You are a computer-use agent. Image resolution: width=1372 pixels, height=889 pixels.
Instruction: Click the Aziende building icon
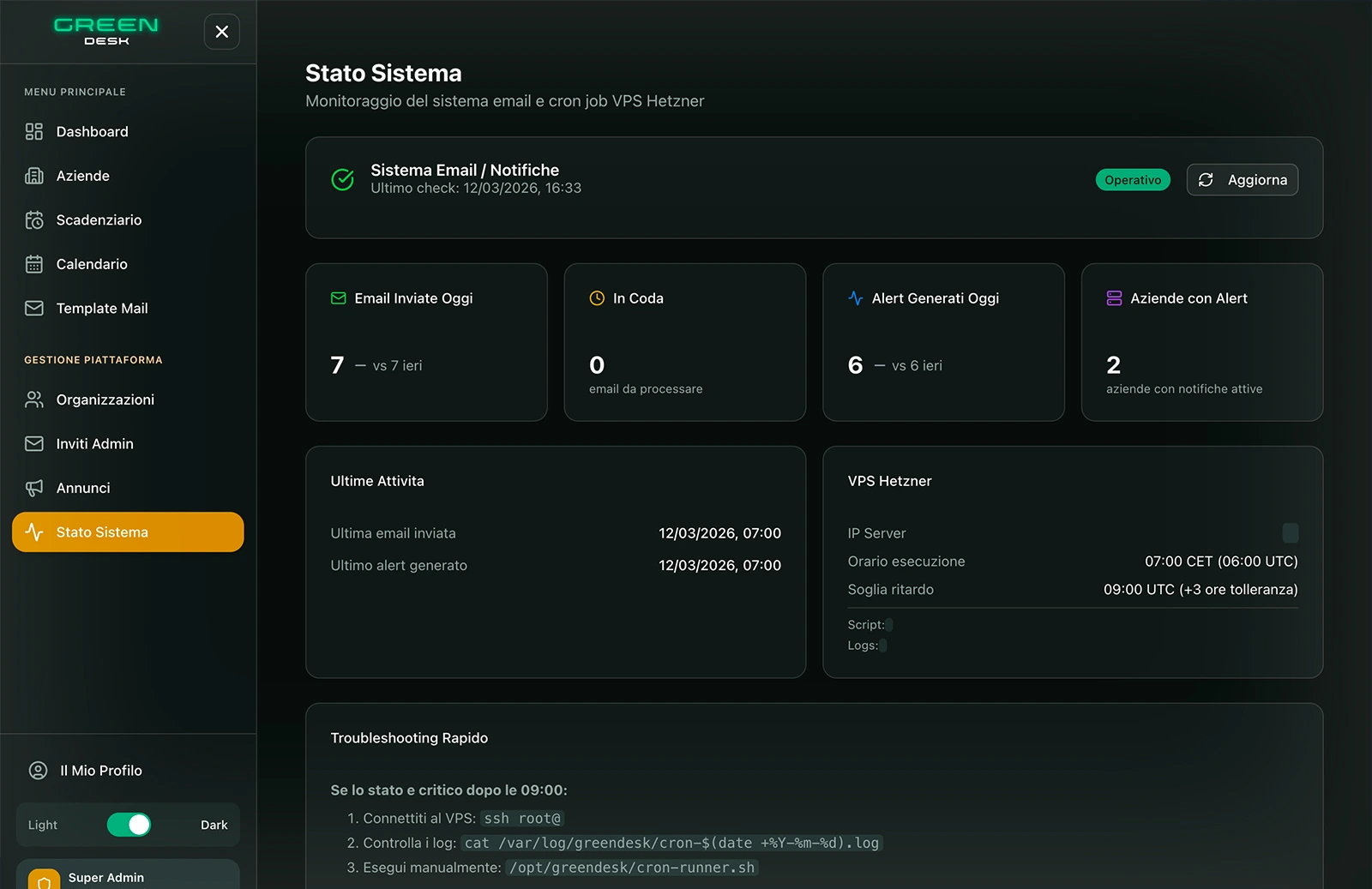coord(34,176)
